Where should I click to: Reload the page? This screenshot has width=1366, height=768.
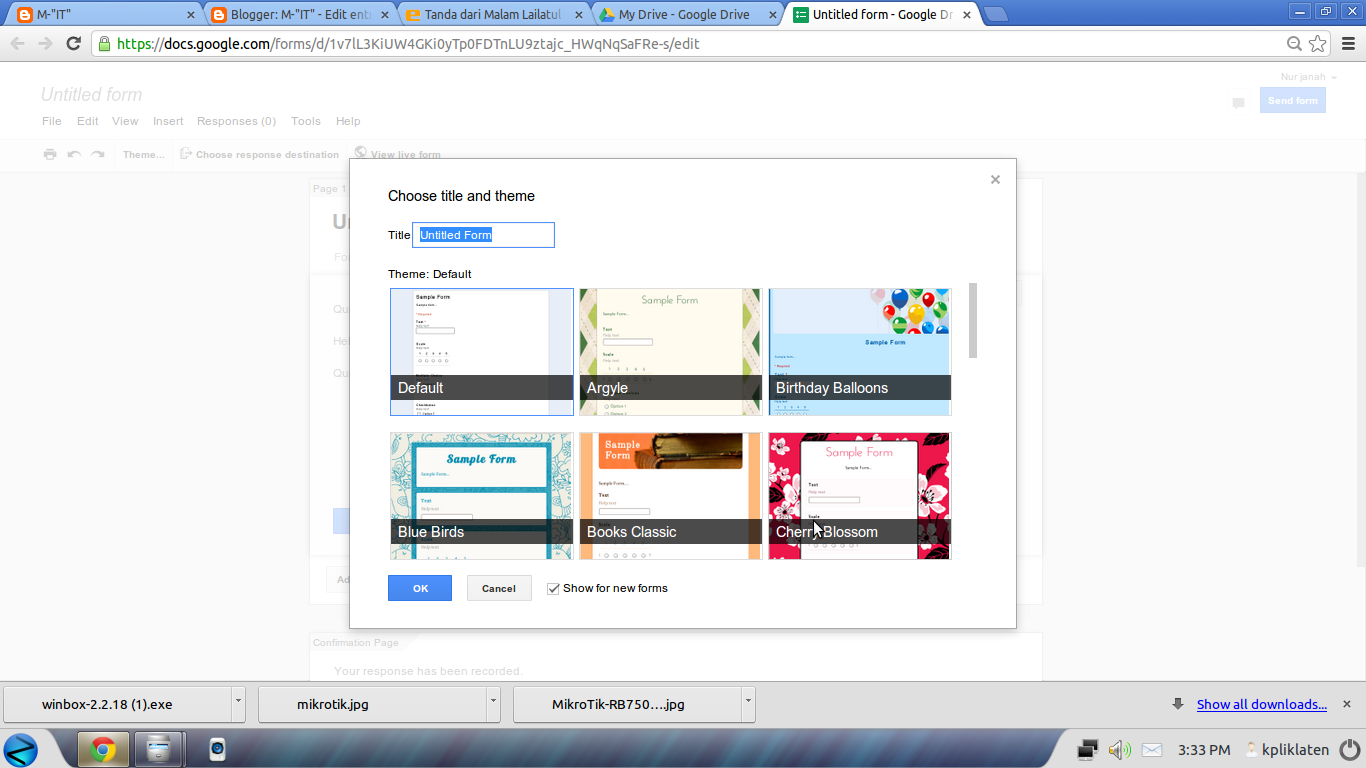click(73, 43)
